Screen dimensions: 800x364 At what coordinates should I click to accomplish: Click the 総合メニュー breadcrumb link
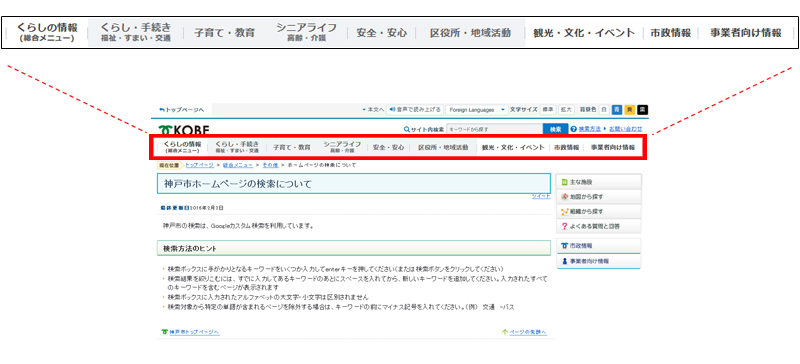click(x=238, y=165)
